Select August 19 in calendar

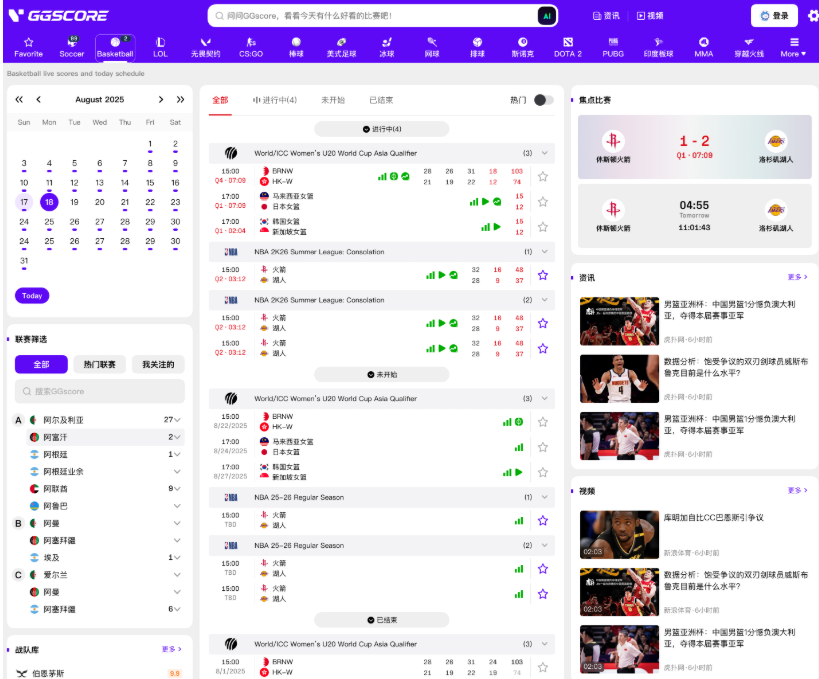point(74,202)
